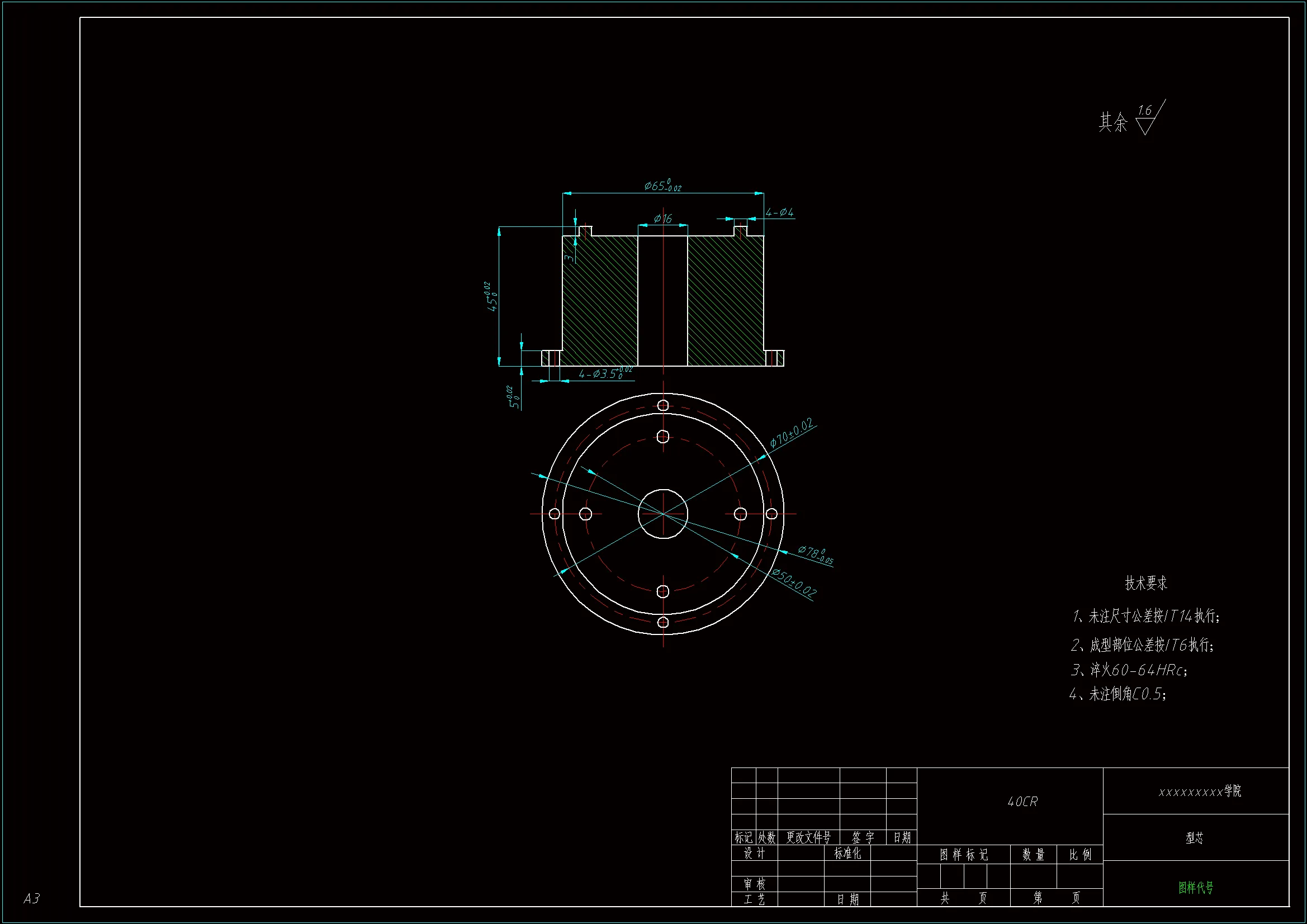The image size is (1307, 924).
Task: Click the 设计 label in title block
Action: pos(754,853)
